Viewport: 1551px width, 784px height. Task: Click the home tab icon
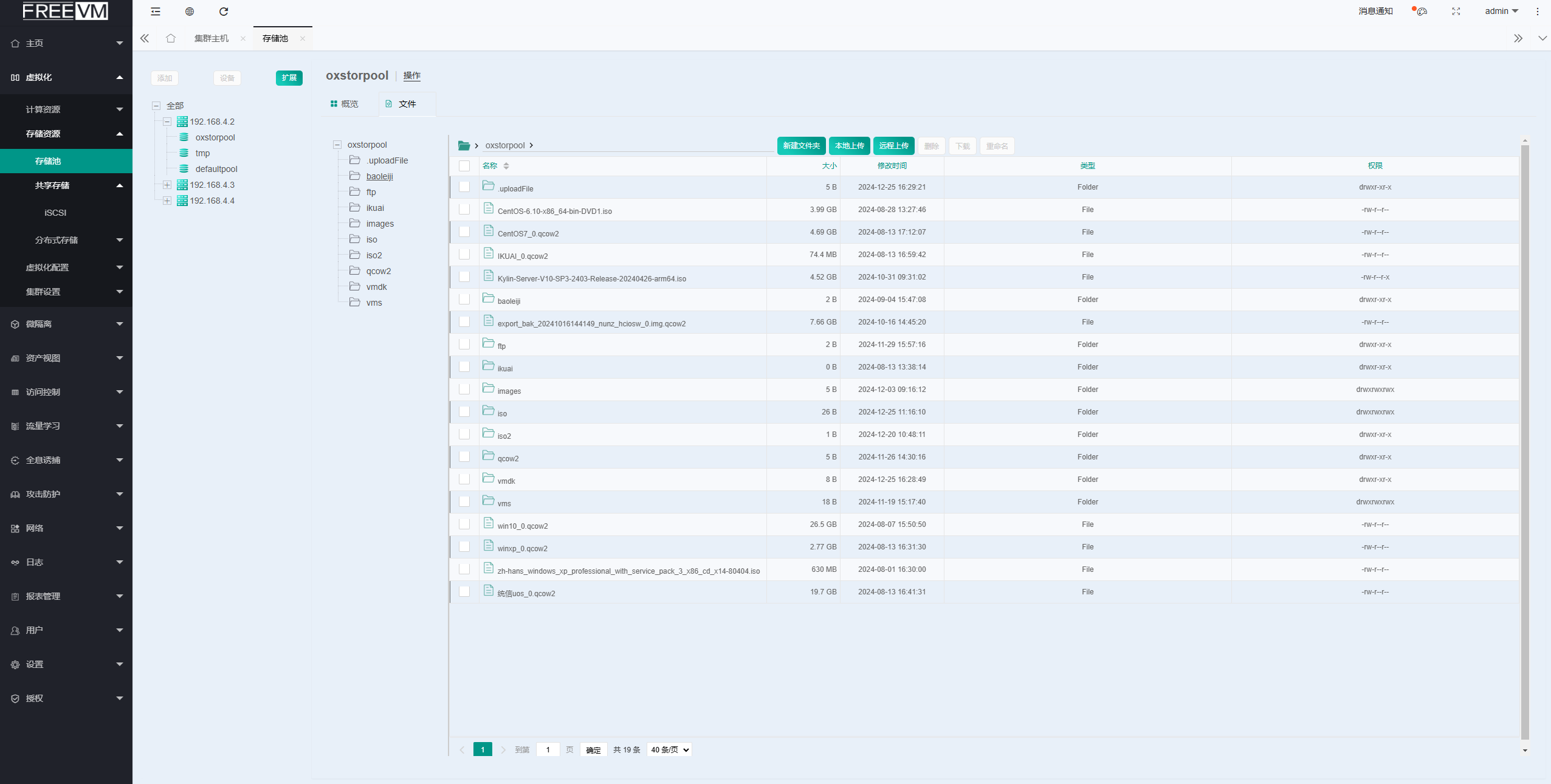coord(171,38)
